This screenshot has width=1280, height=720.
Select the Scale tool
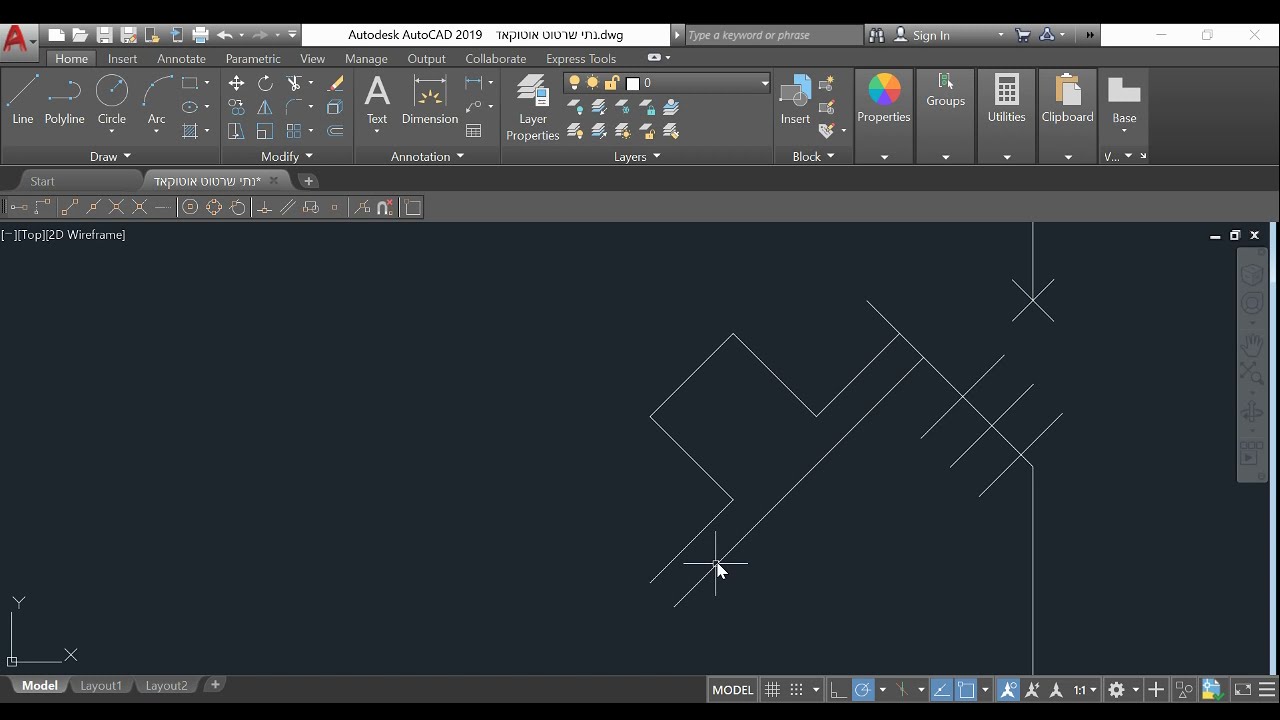(265, 131)
